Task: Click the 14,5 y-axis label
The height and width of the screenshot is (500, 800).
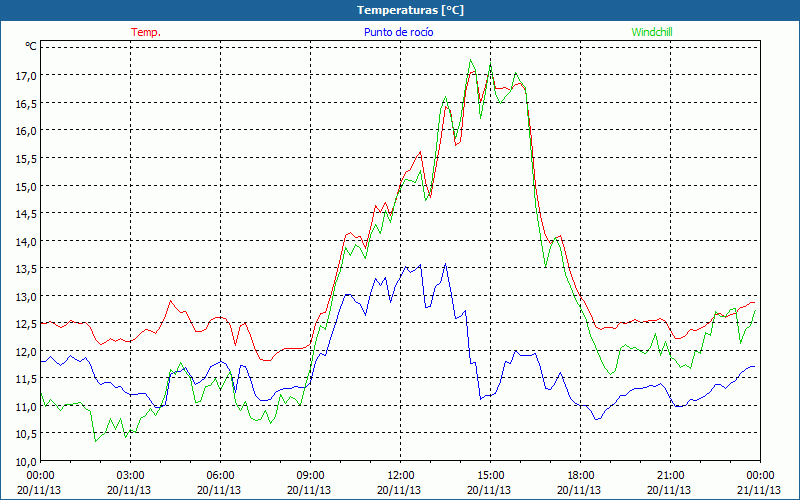Action: click(27, 213)
